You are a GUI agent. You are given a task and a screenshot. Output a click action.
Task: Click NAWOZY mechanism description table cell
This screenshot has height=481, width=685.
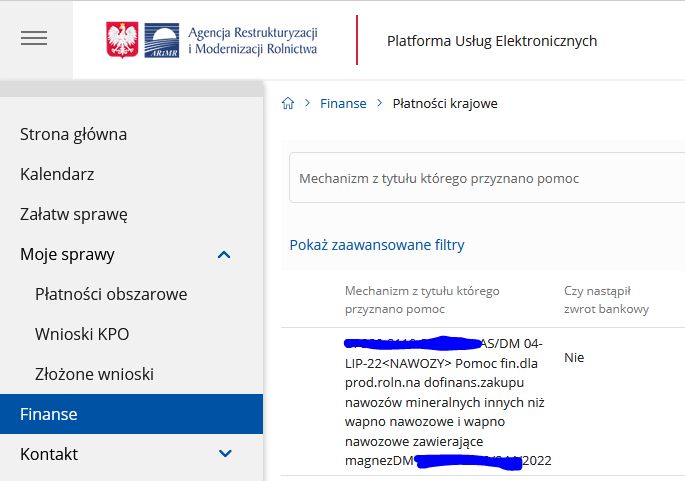[448, 402]
